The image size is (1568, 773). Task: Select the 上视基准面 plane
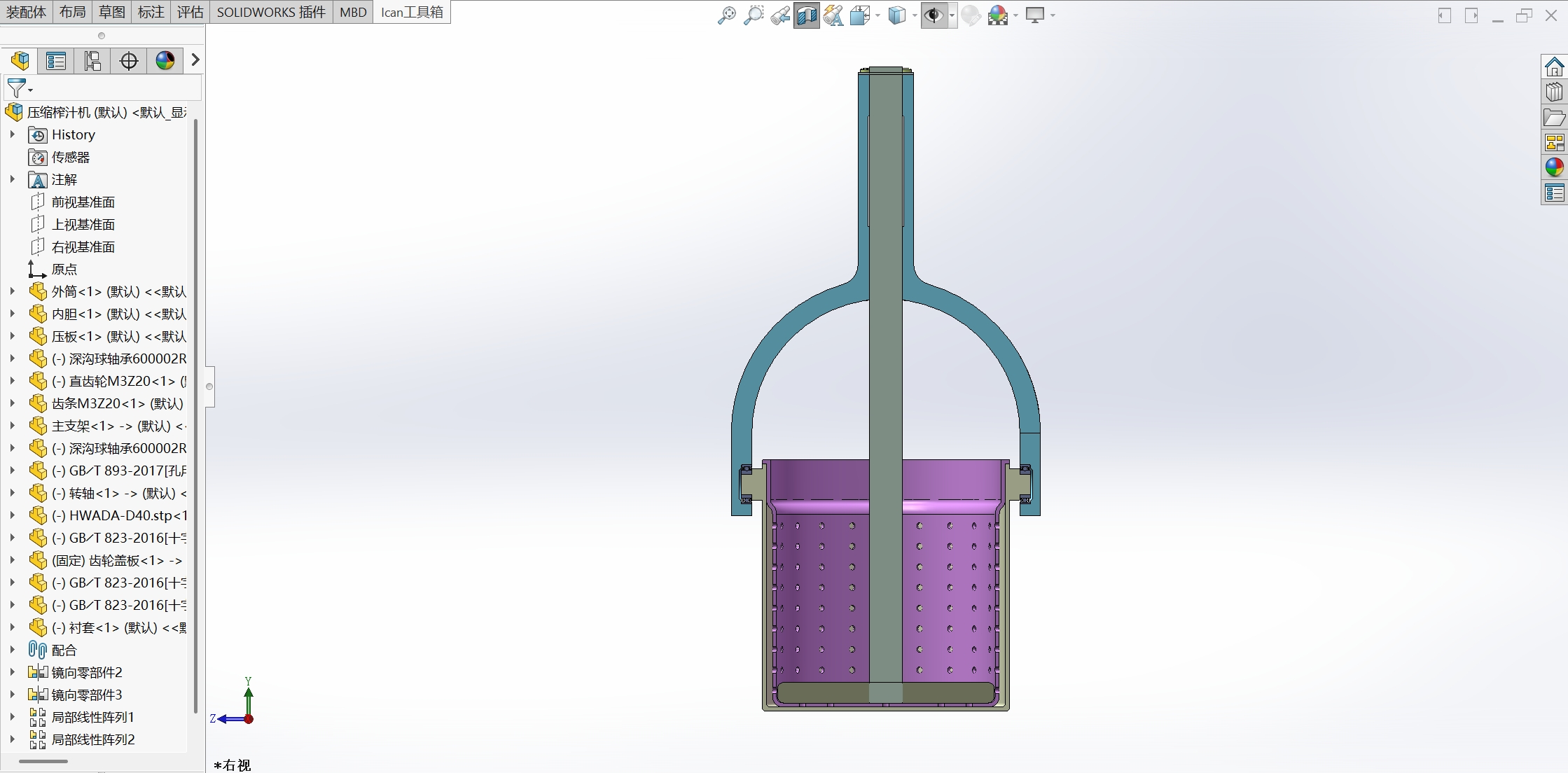73,224
